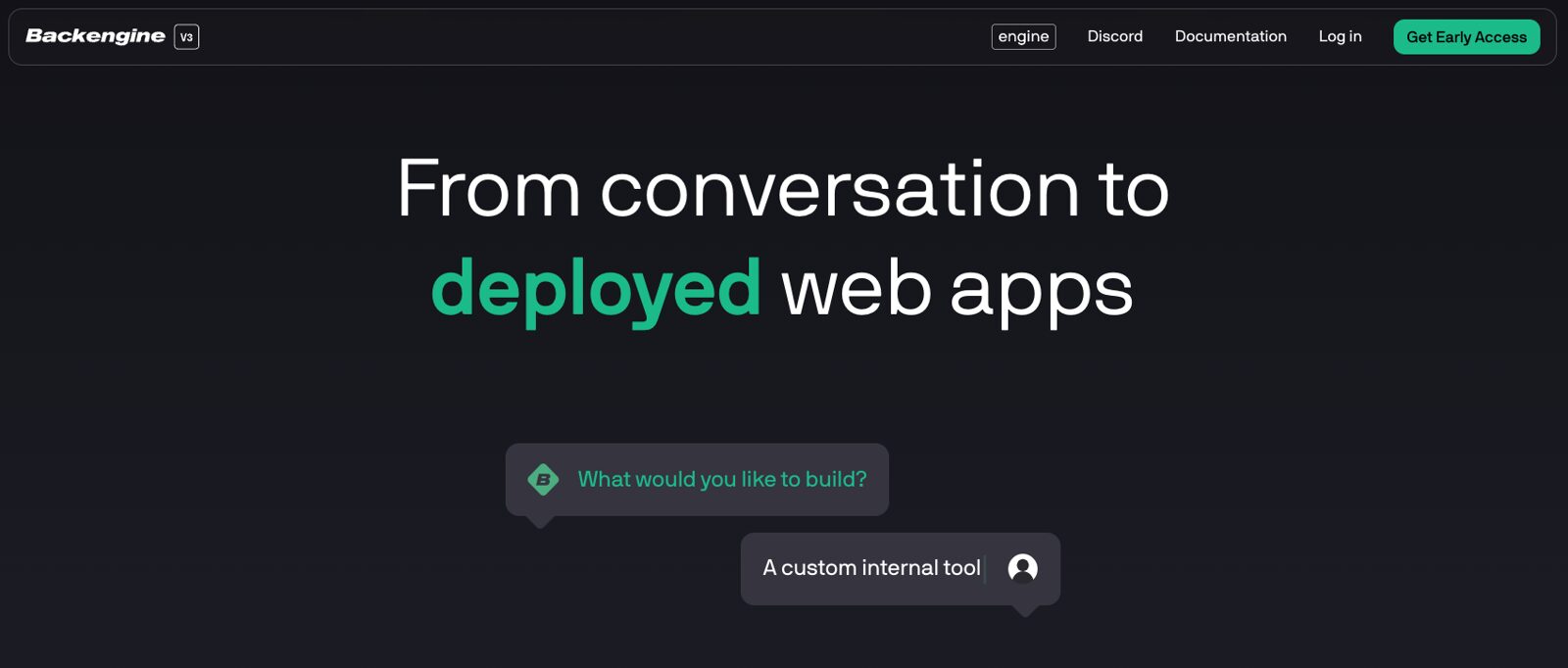Click the text cursor after 'tool'

[x=985, y=568]
